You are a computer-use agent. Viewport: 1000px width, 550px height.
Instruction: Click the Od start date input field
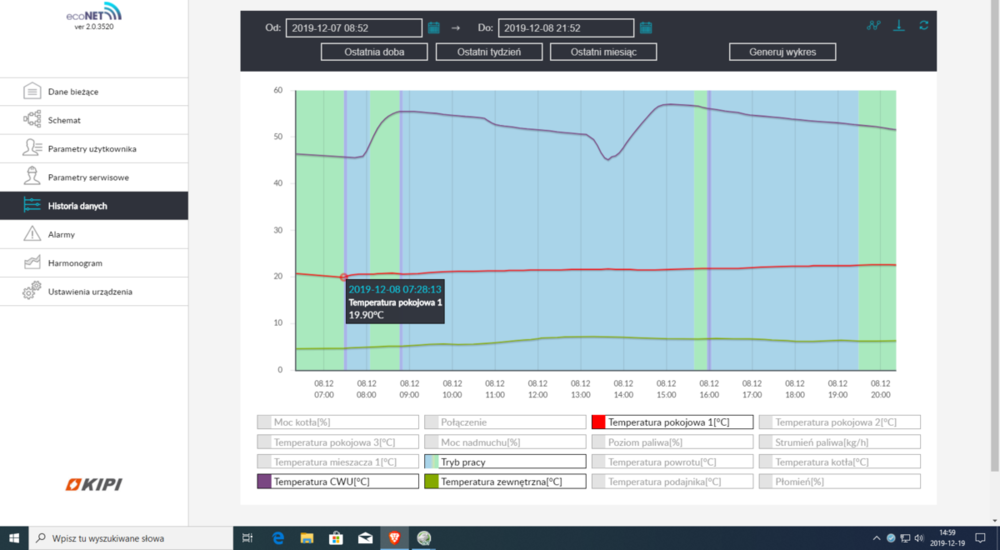point(354,28)
